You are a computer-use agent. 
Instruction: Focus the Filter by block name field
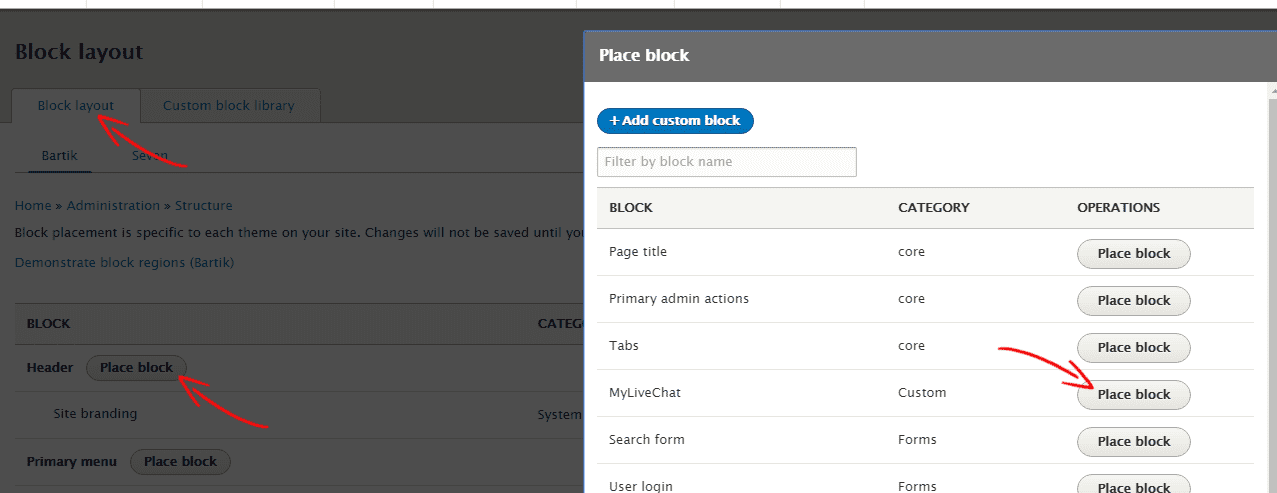726,162
